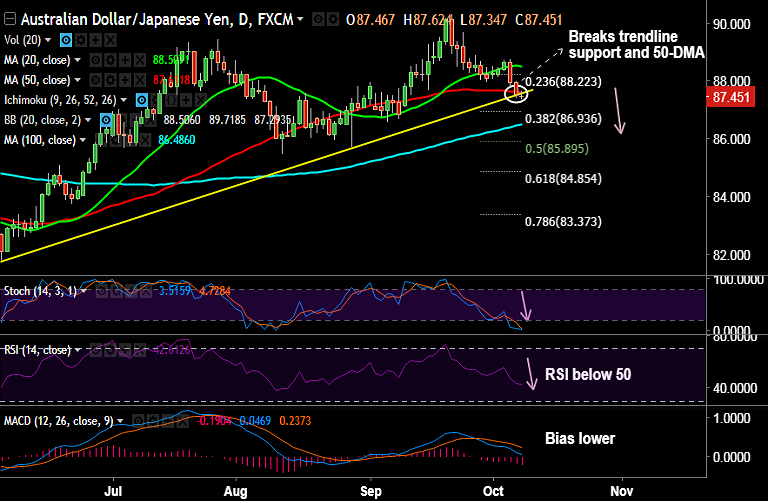
Task: Collapse the chart legend with the minus box
Action: pyautogui.click(x=10, y=19)
